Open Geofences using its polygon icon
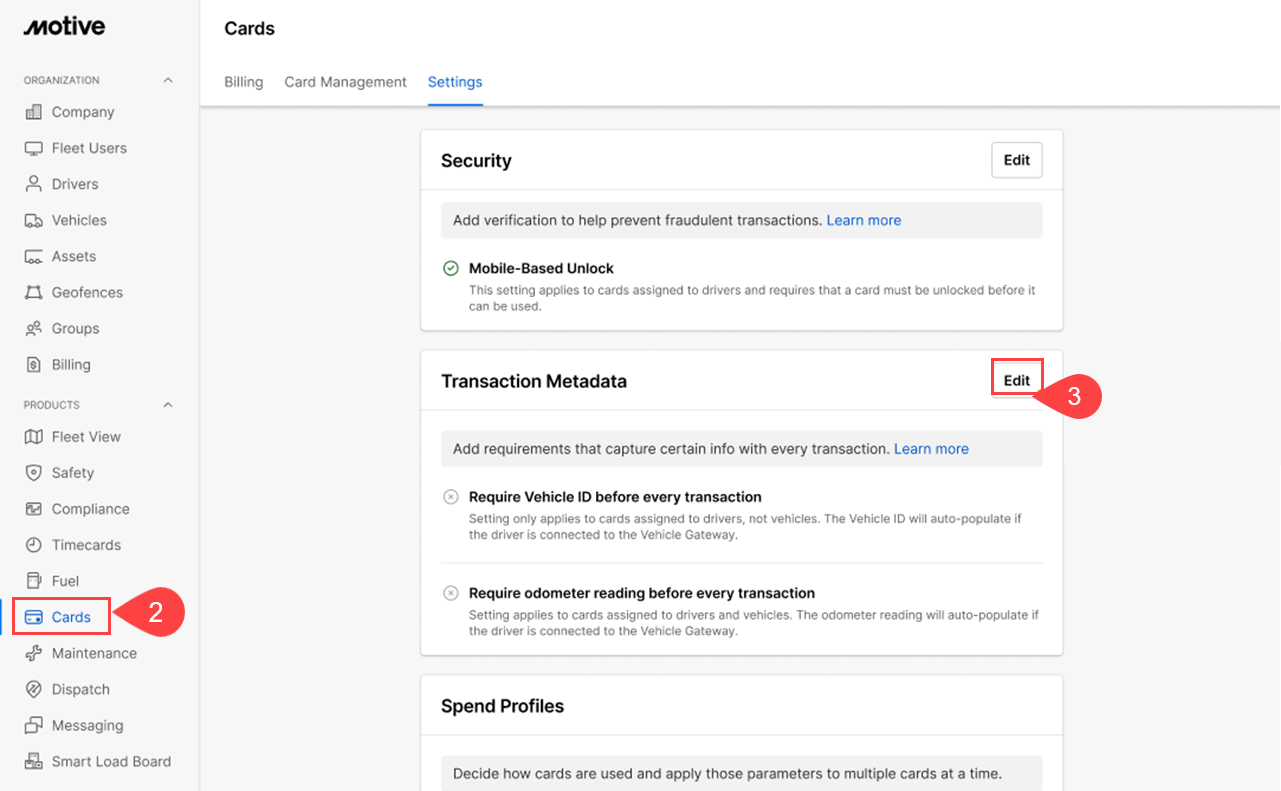The image size is (1281, 791). [x=34, y=292]
